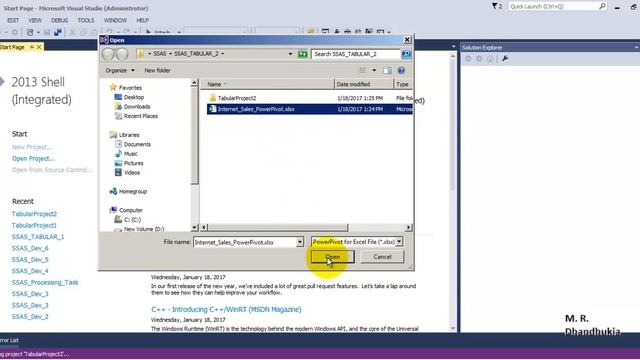Click the File name input field
Image resolution: width=640 pixels, height=360 pixels.
pyautogui.click(x=245, y=242)
